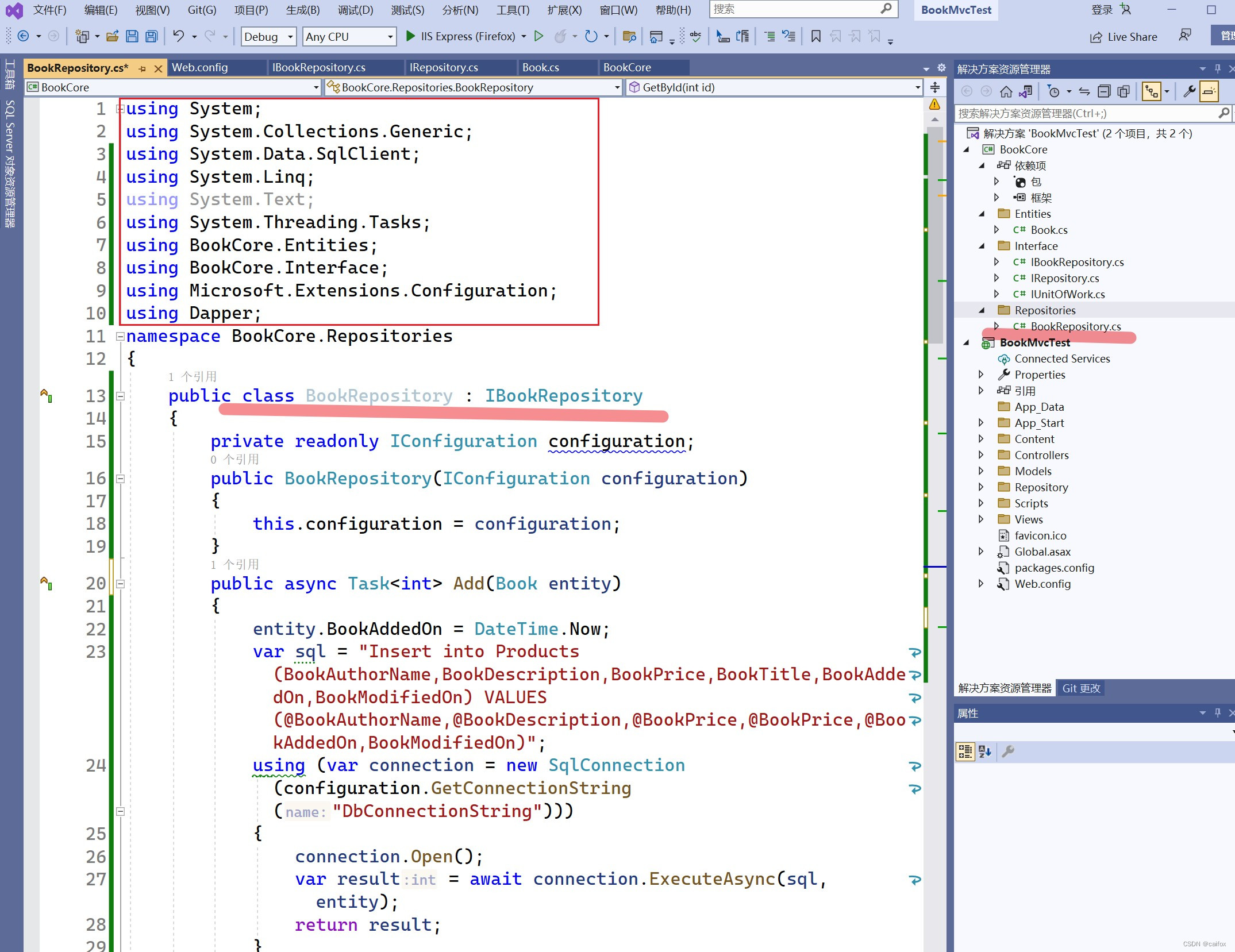This screenshot has height=952, width=1235.
Task: Open Properties wrench icon in Solution Explorer
Action: [x=1189, y=91]
